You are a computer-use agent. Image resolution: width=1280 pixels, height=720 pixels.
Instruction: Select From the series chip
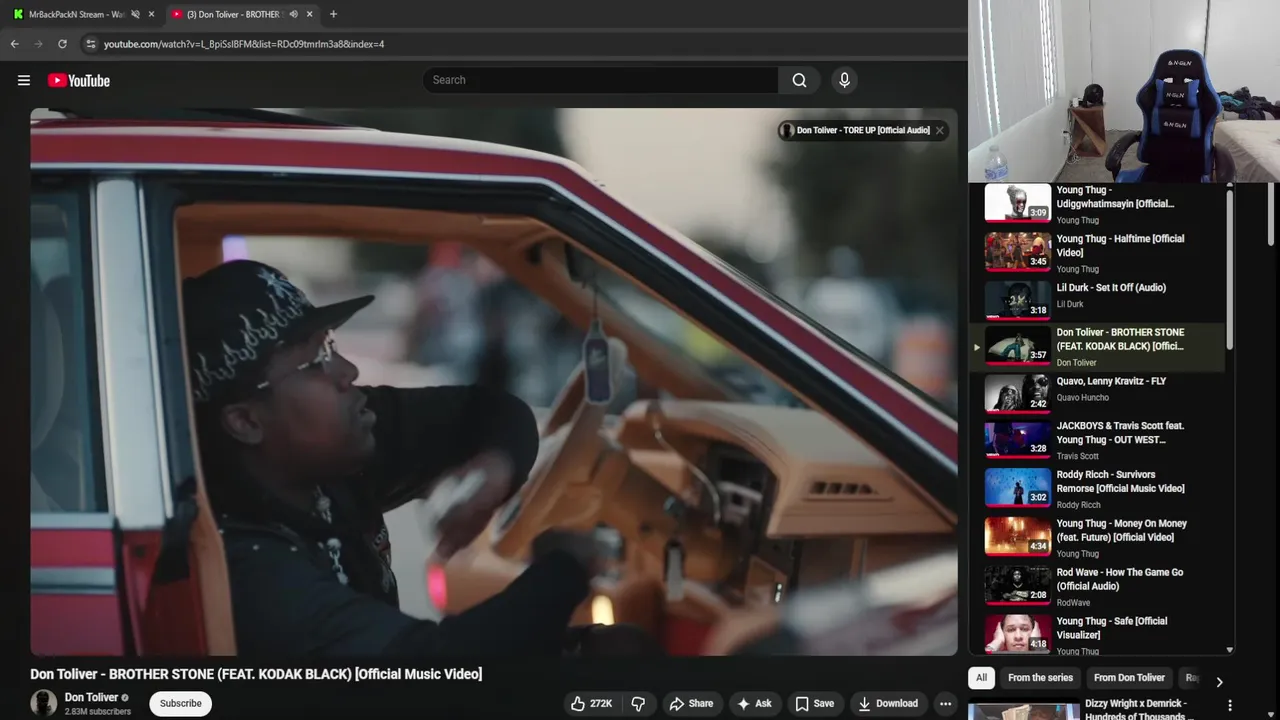click(x=1040, y=678)
